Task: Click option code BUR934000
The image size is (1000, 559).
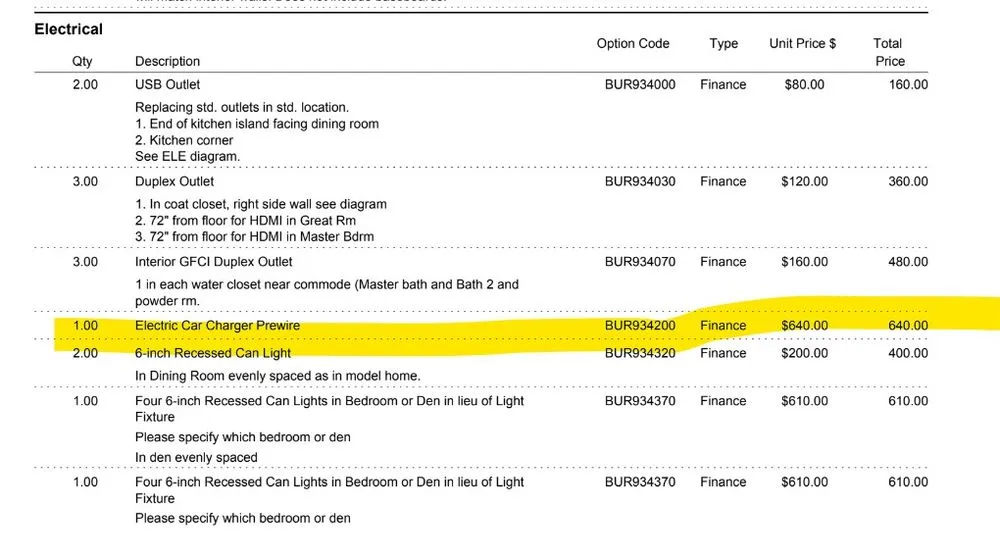Action: click(x=640, y=85)
